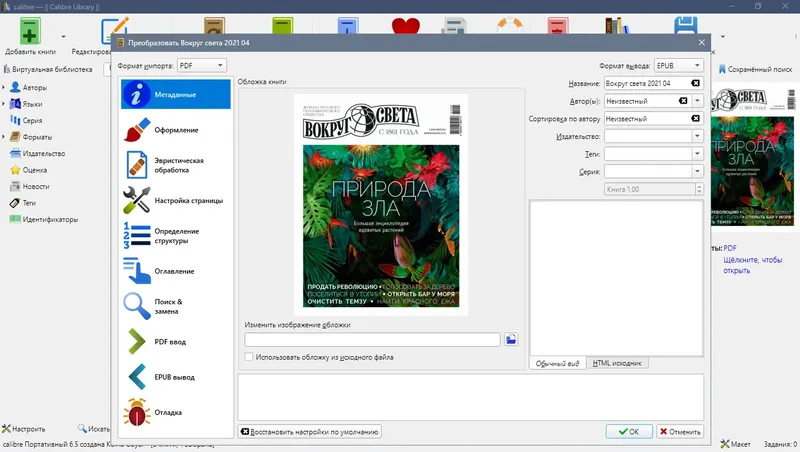Clear the authors field X icon
This screenshot has height=452, width=800.
[x=683, y=101]
